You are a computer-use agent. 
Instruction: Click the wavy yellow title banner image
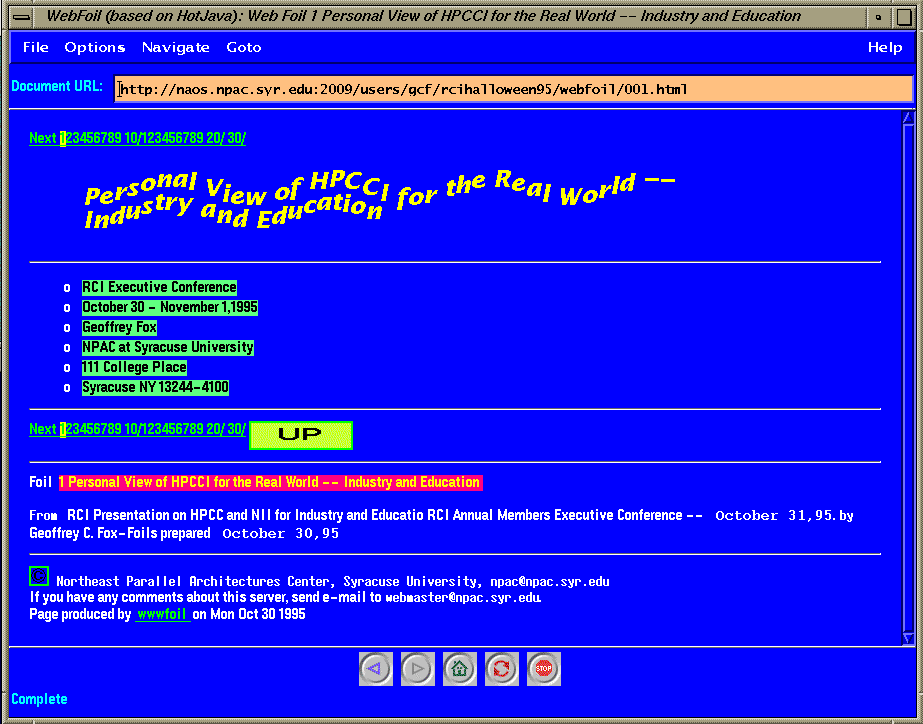click(x=380, y=199)
